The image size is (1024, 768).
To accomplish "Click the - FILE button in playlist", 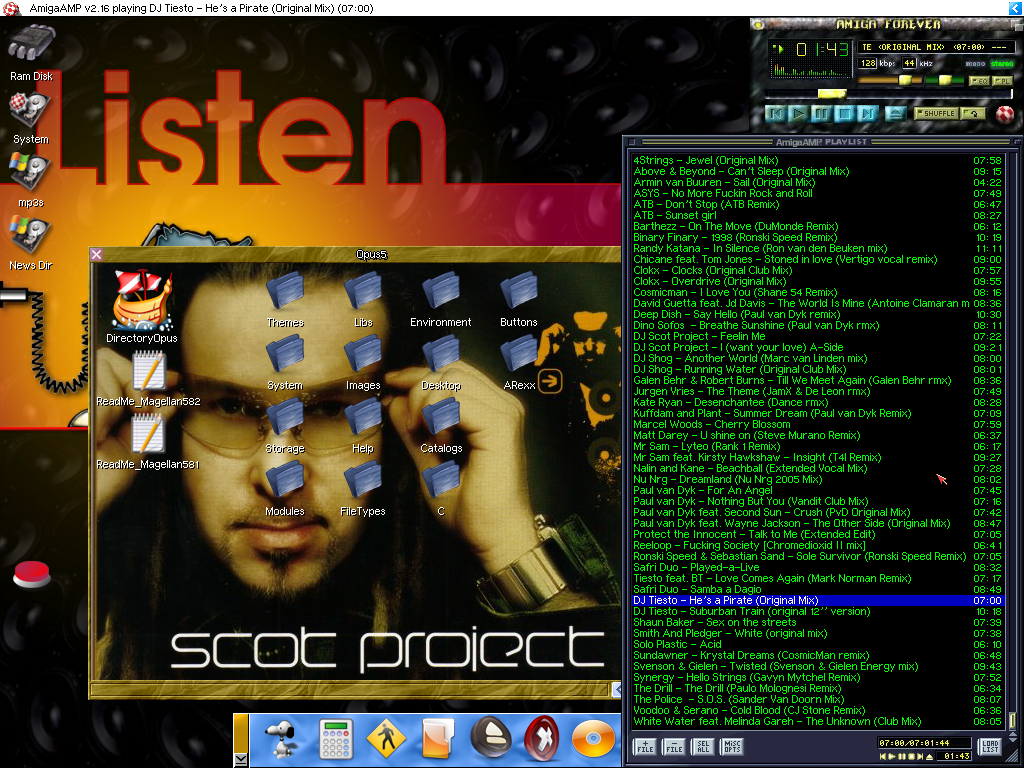I will (674, 746).
